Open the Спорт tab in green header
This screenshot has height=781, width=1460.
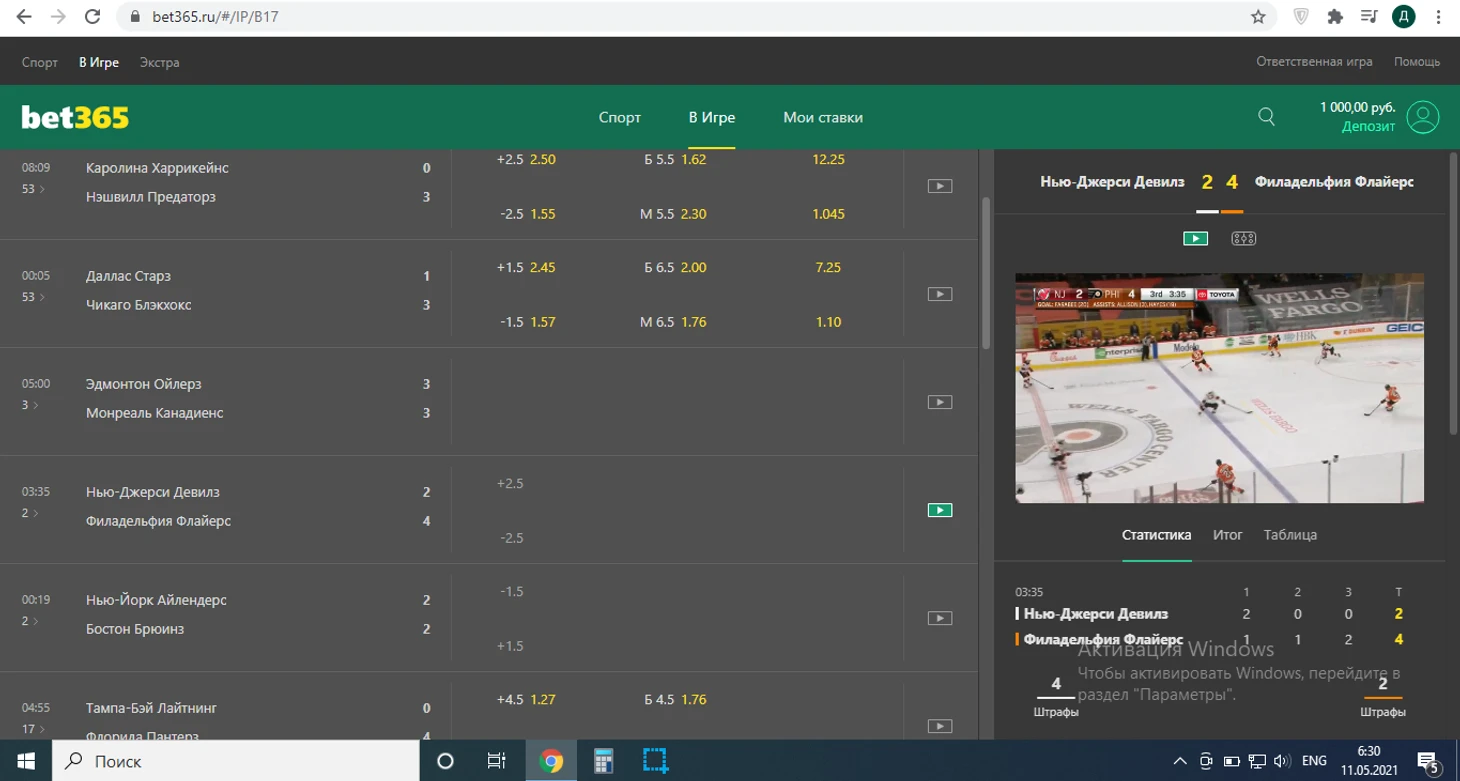[x=620, y=117]
